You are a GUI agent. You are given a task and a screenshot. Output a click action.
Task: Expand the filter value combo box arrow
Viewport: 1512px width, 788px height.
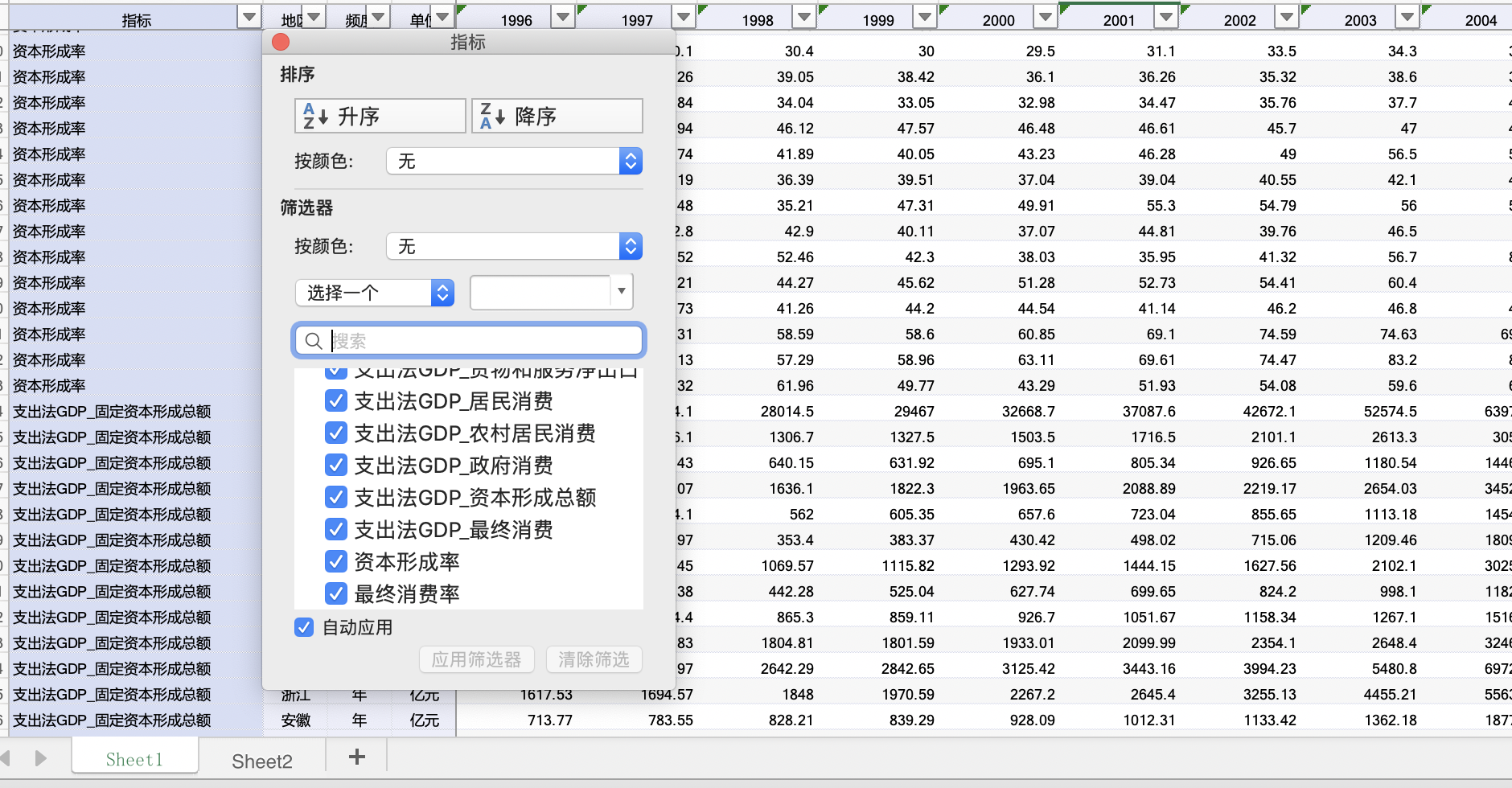pos(621,291)
